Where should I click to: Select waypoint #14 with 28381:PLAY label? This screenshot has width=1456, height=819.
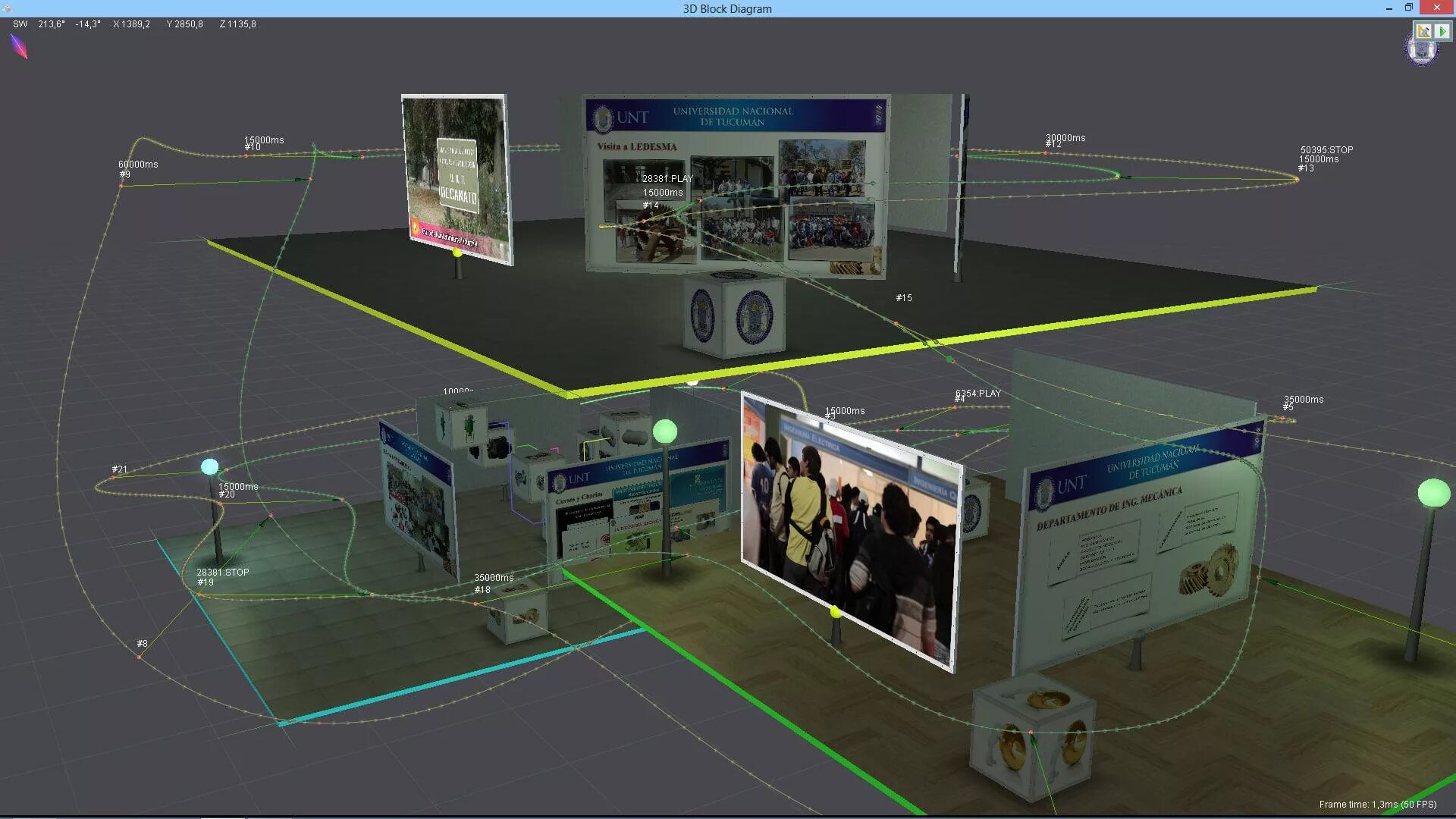tap(644, 220)
